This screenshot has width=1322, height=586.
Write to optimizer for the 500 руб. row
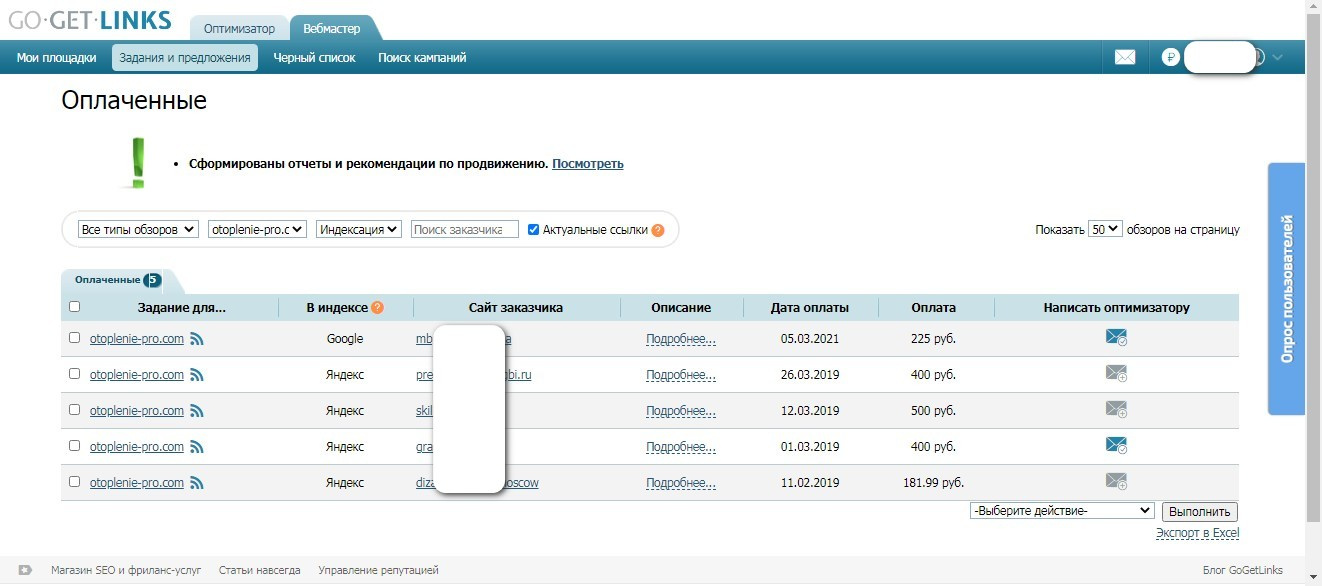1116,410
